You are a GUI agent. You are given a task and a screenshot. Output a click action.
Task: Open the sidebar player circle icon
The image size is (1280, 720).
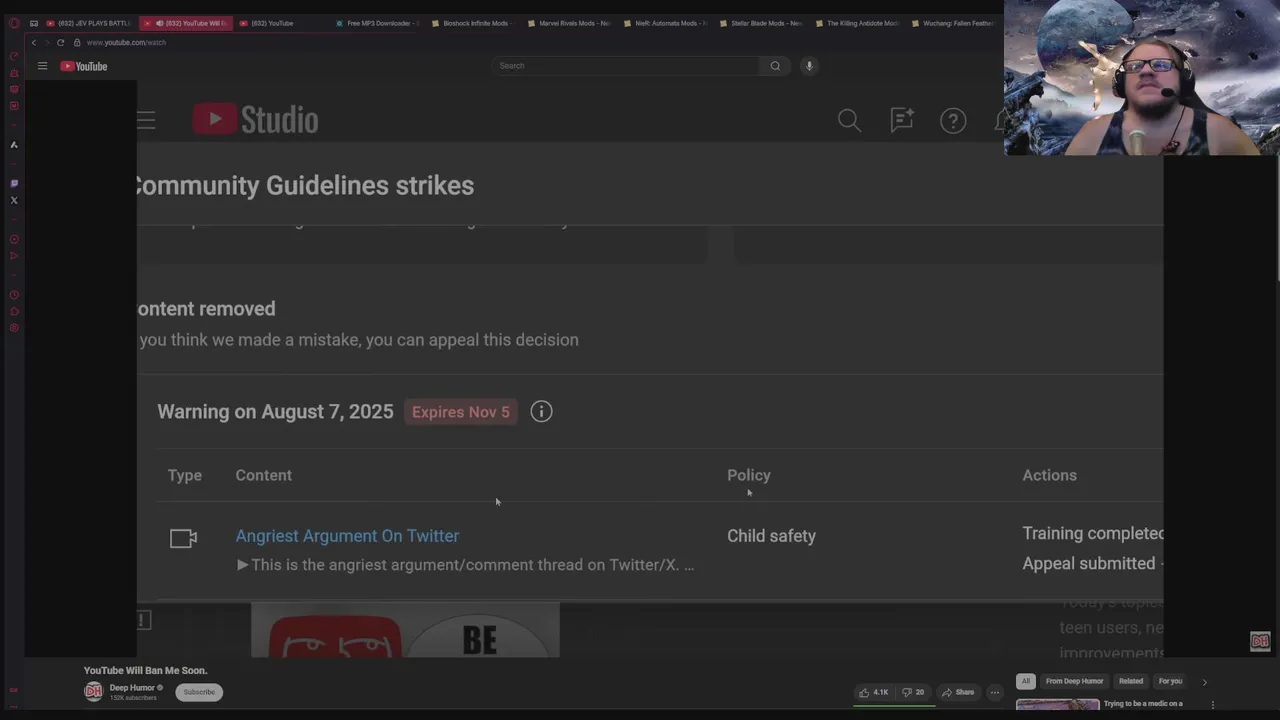(x=14, y=239)
